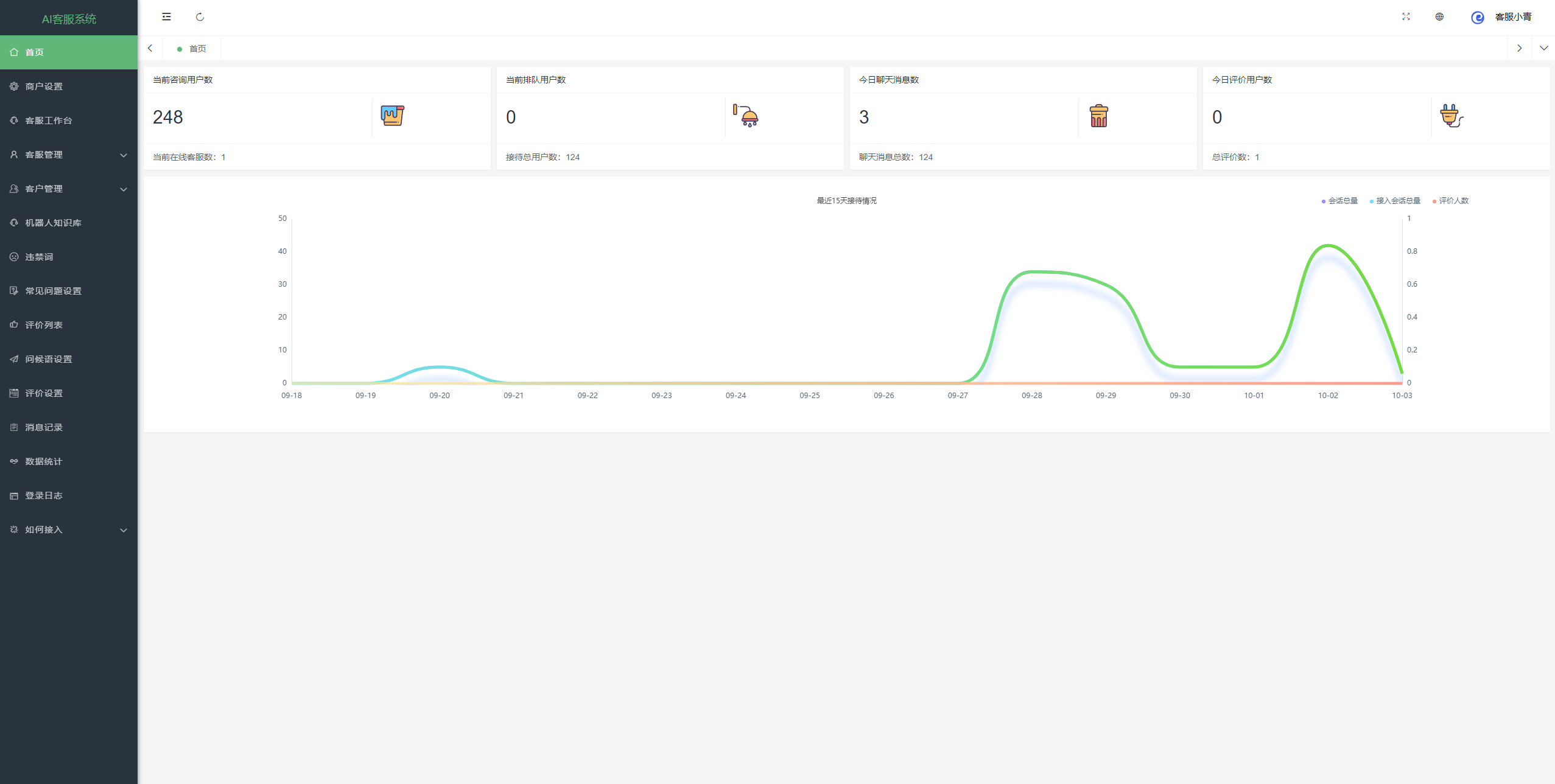Click the AI客服系统 logo title
Screen dimensions: 1555x784
[69, 19]
